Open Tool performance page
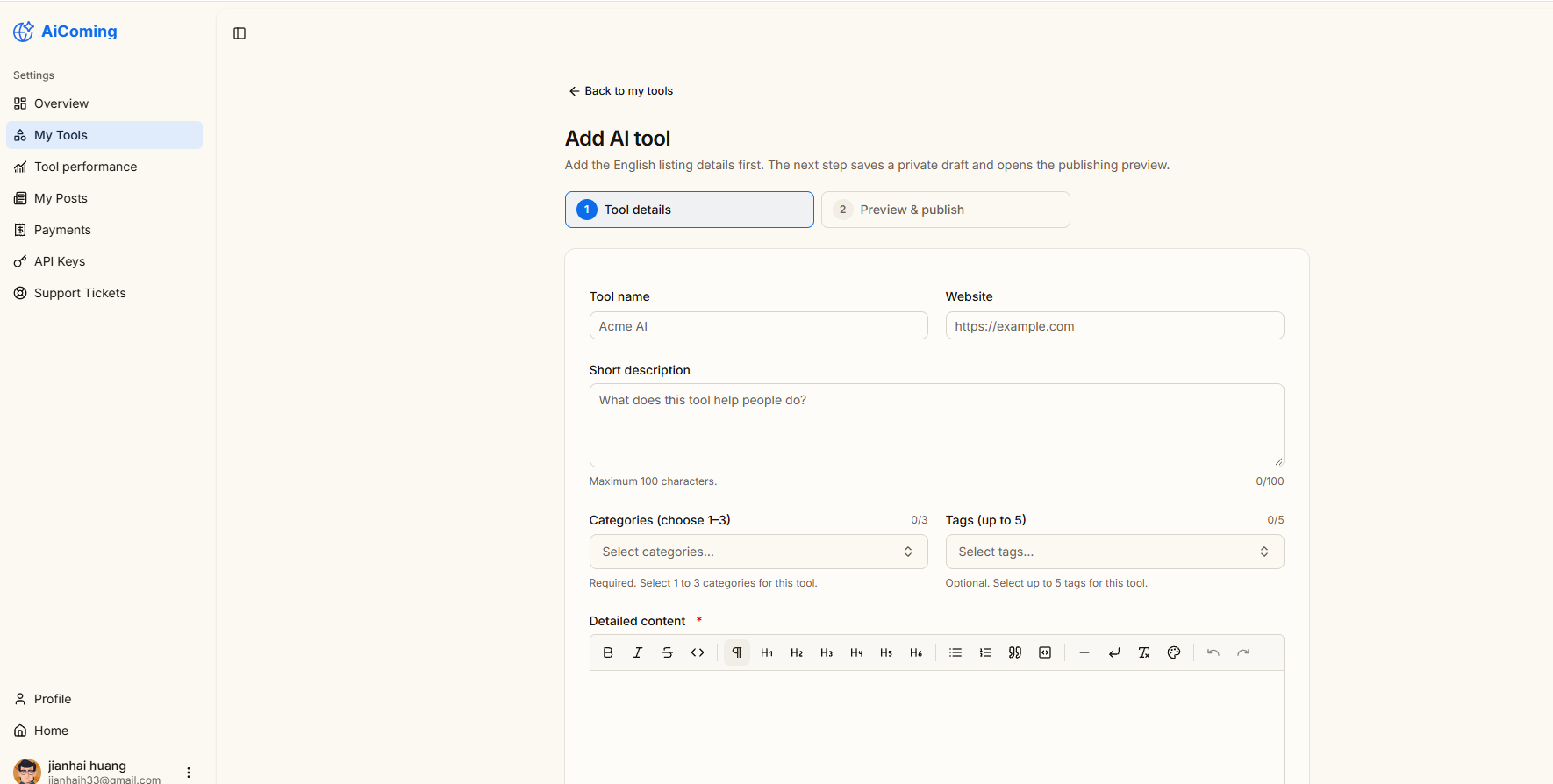The height and width of the screenshot is (784, 1553). point(104,167)
